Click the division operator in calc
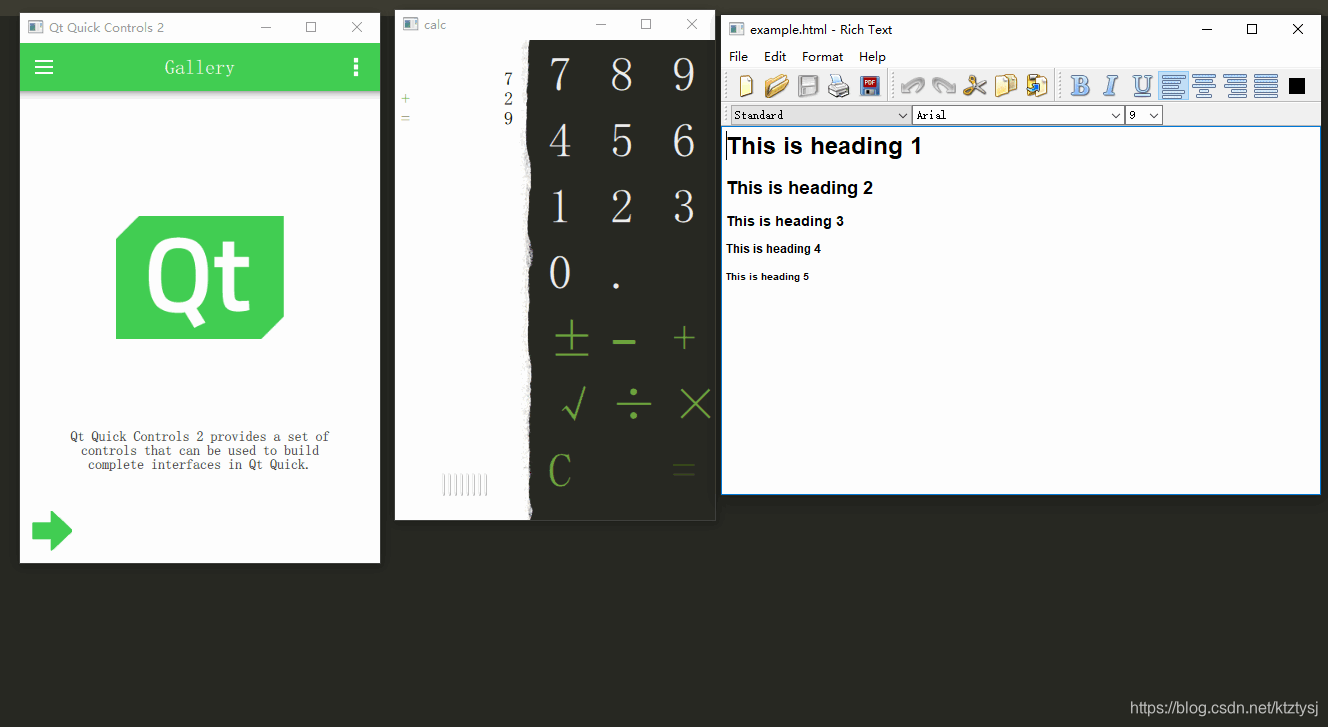Image resolution: width=1328 pixels, height=727 pixels. 634,405
